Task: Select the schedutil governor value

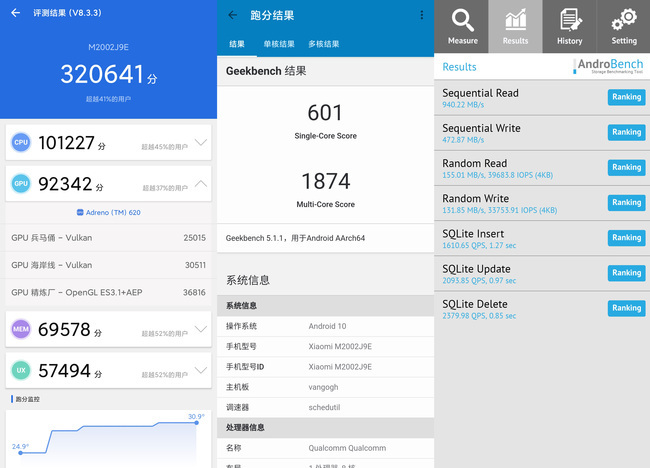Action: [x=324, y=407]
